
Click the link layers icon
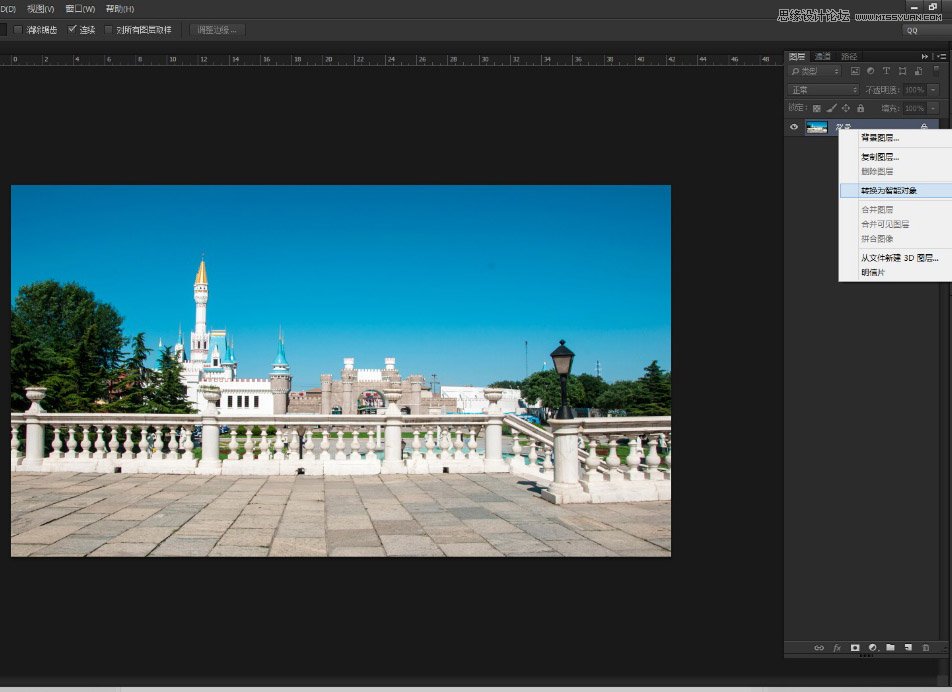click(x=819, y=648)
